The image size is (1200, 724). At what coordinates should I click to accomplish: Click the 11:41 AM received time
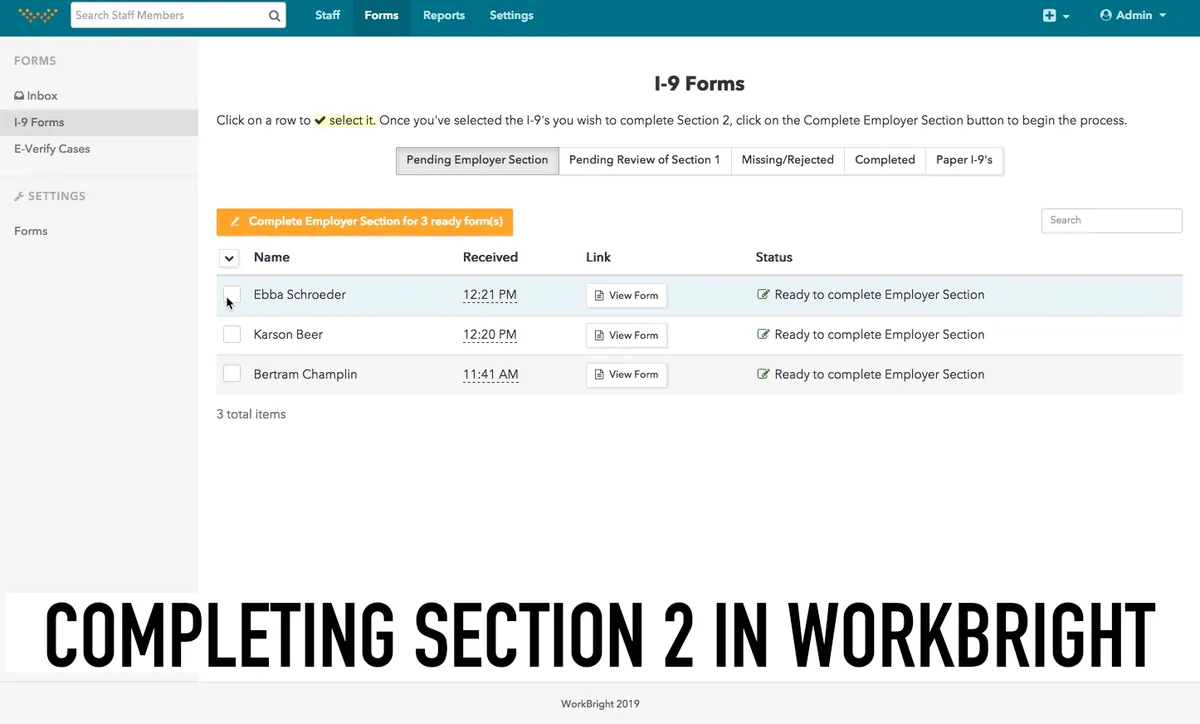(x=490, y=374)
